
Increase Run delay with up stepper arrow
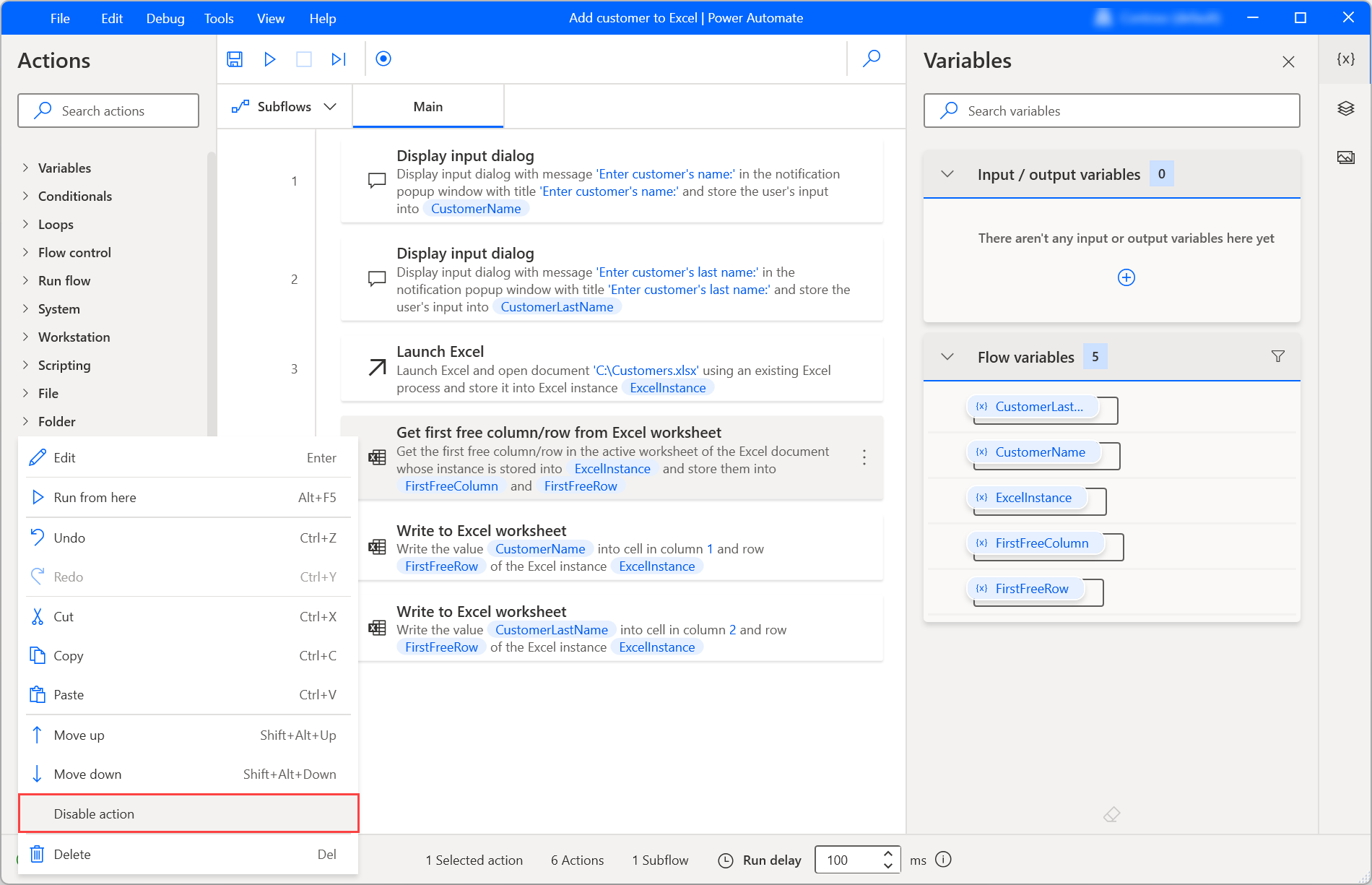(x=888, y=853)
